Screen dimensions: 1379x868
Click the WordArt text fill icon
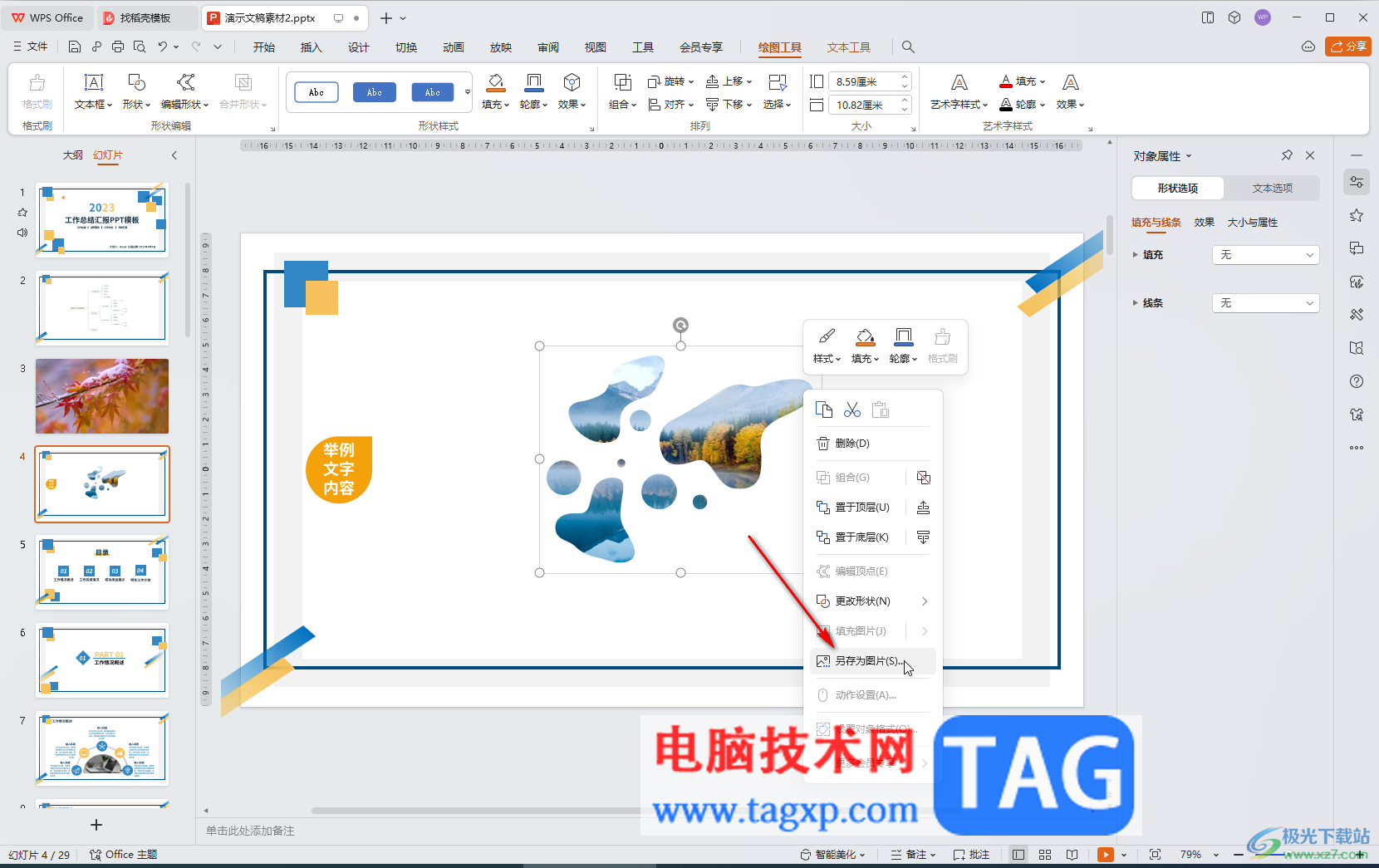[x=1006, y=81]
